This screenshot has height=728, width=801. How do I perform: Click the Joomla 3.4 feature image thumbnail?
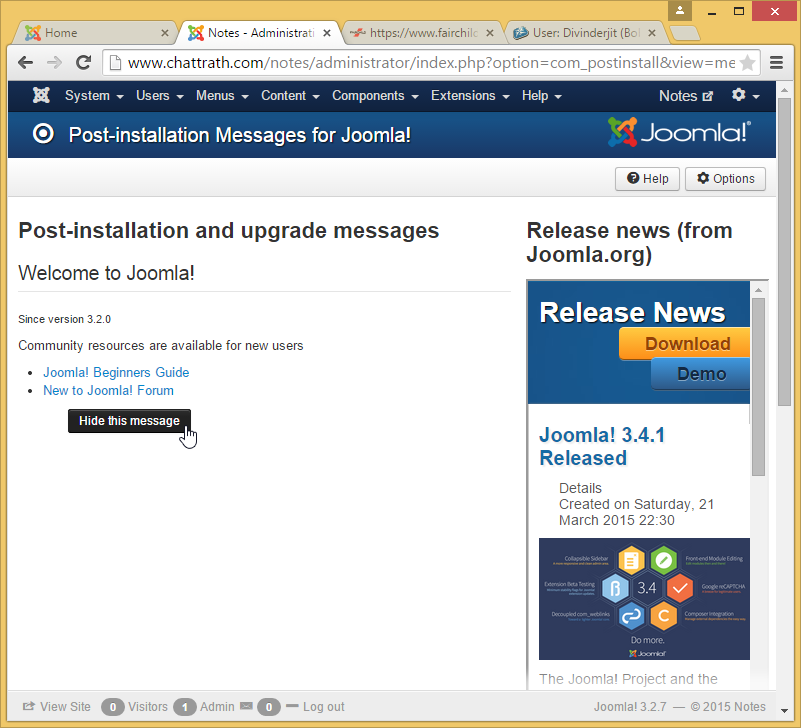[644, 598]
